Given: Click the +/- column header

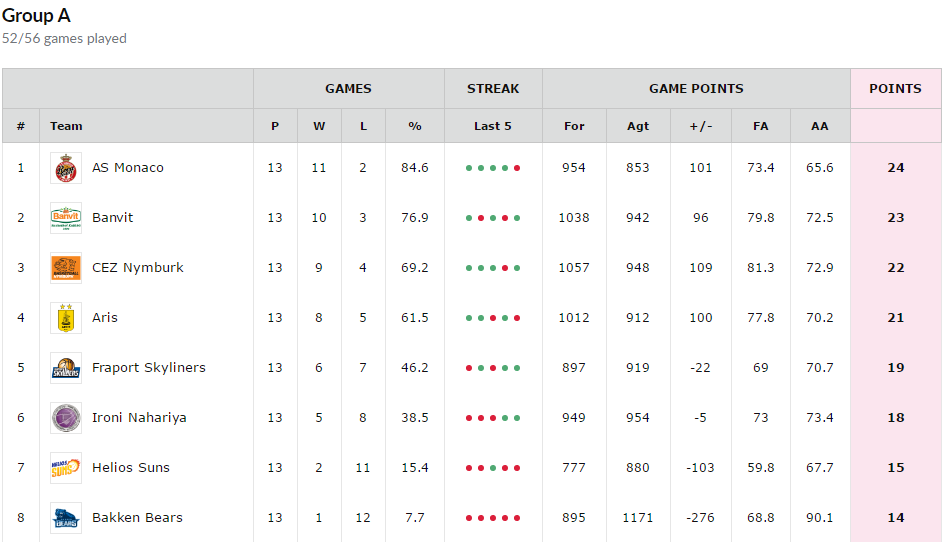Looking at the screenshot, I should coord(700,126).
